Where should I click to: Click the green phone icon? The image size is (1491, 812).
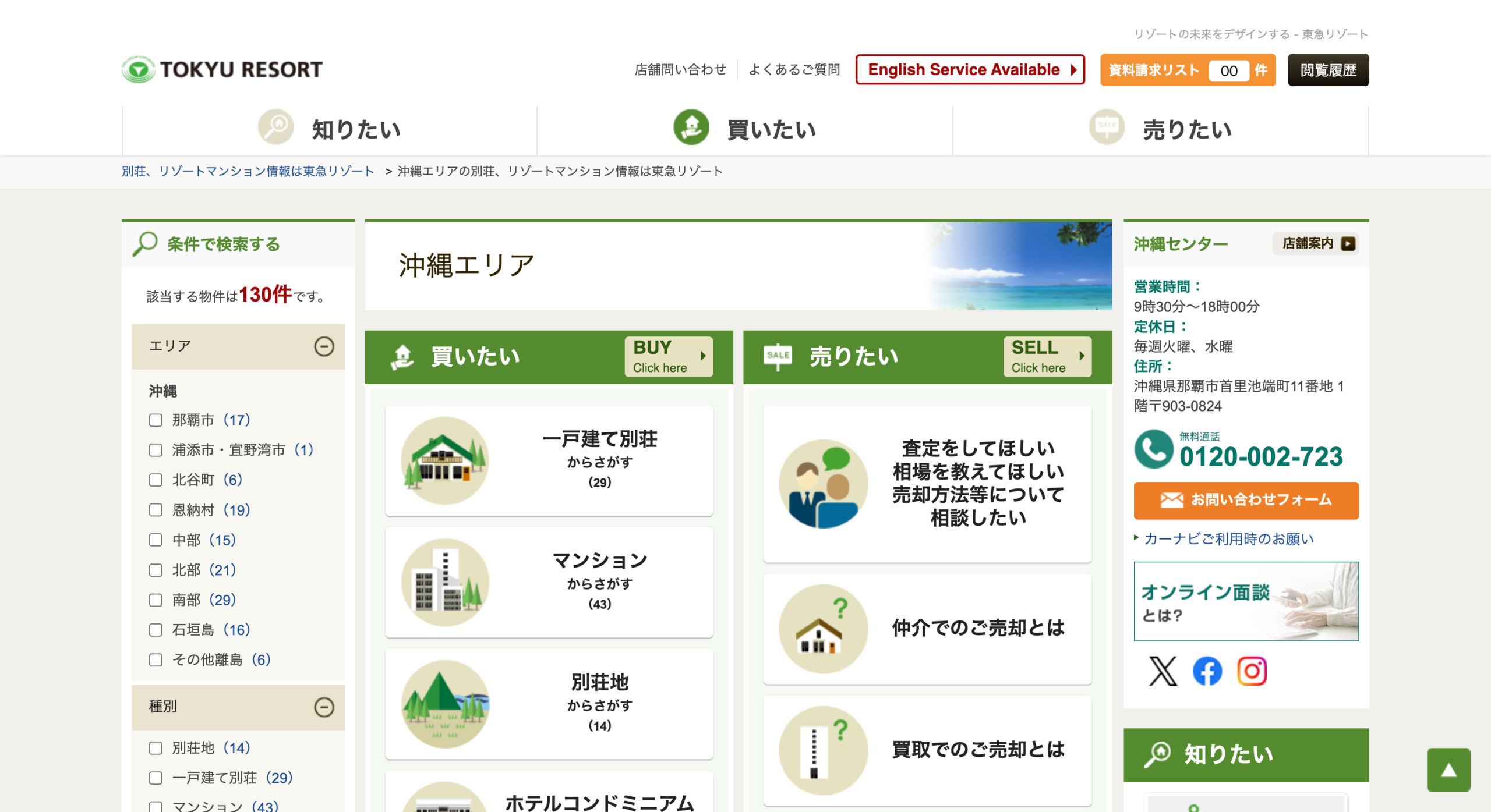(x=1154, y=449)
